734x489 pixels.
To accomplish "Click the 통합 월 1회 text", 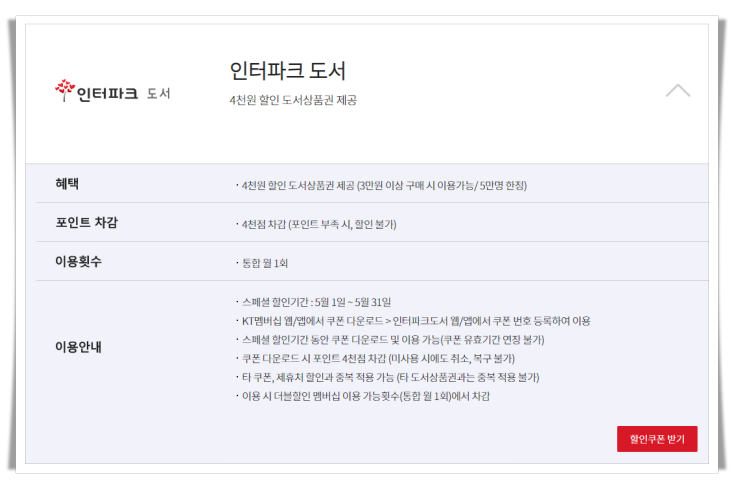I will point(264,263).
